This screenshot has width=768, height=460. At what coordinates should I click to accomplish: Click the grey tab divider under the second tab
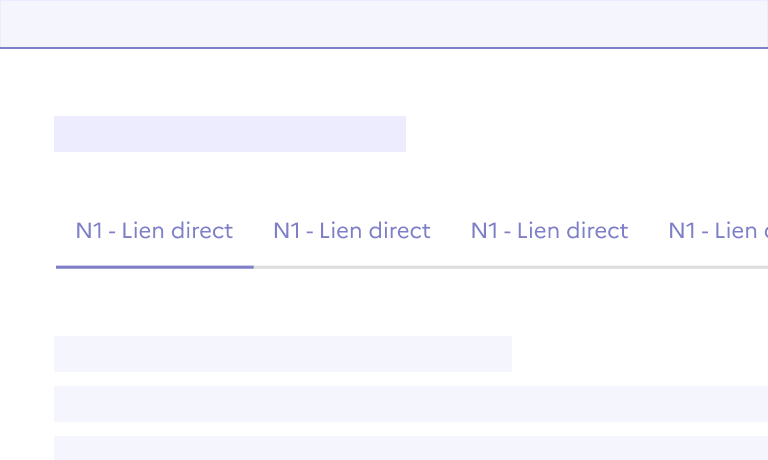352,267
